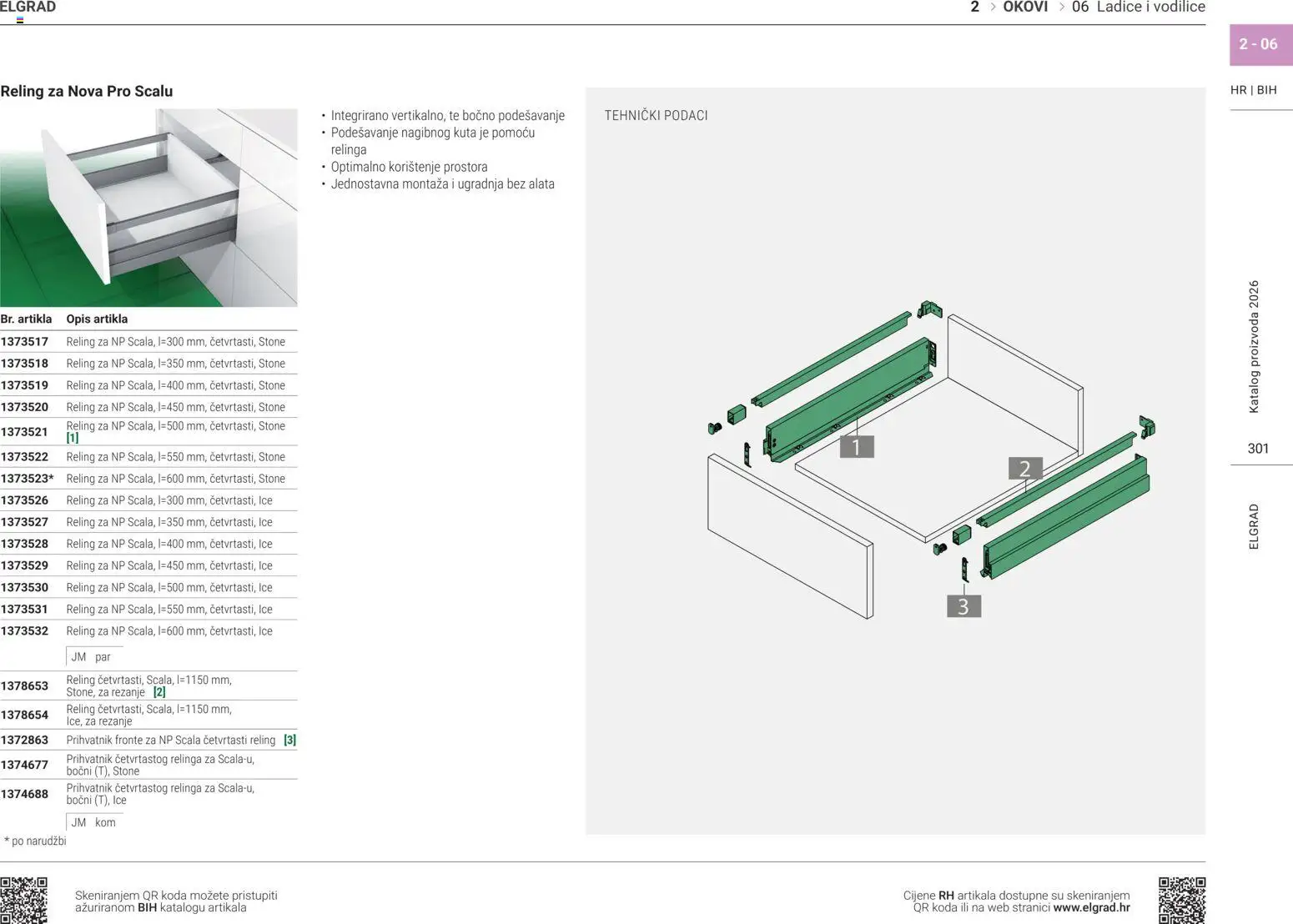1293x924 pixels.
Task: Select diagram label number 3
Action: (x=963, y=606)
